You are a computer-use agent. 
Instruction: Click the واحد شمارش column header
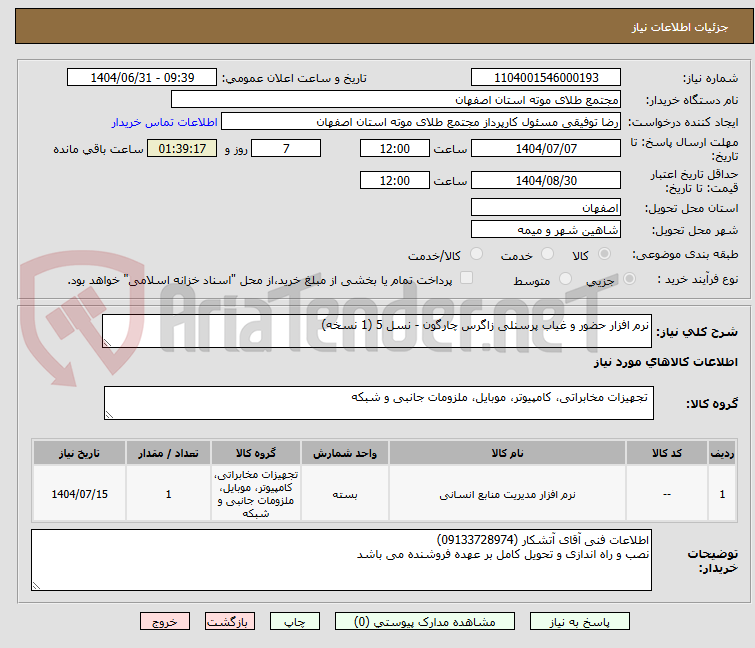tap(345, 453)
